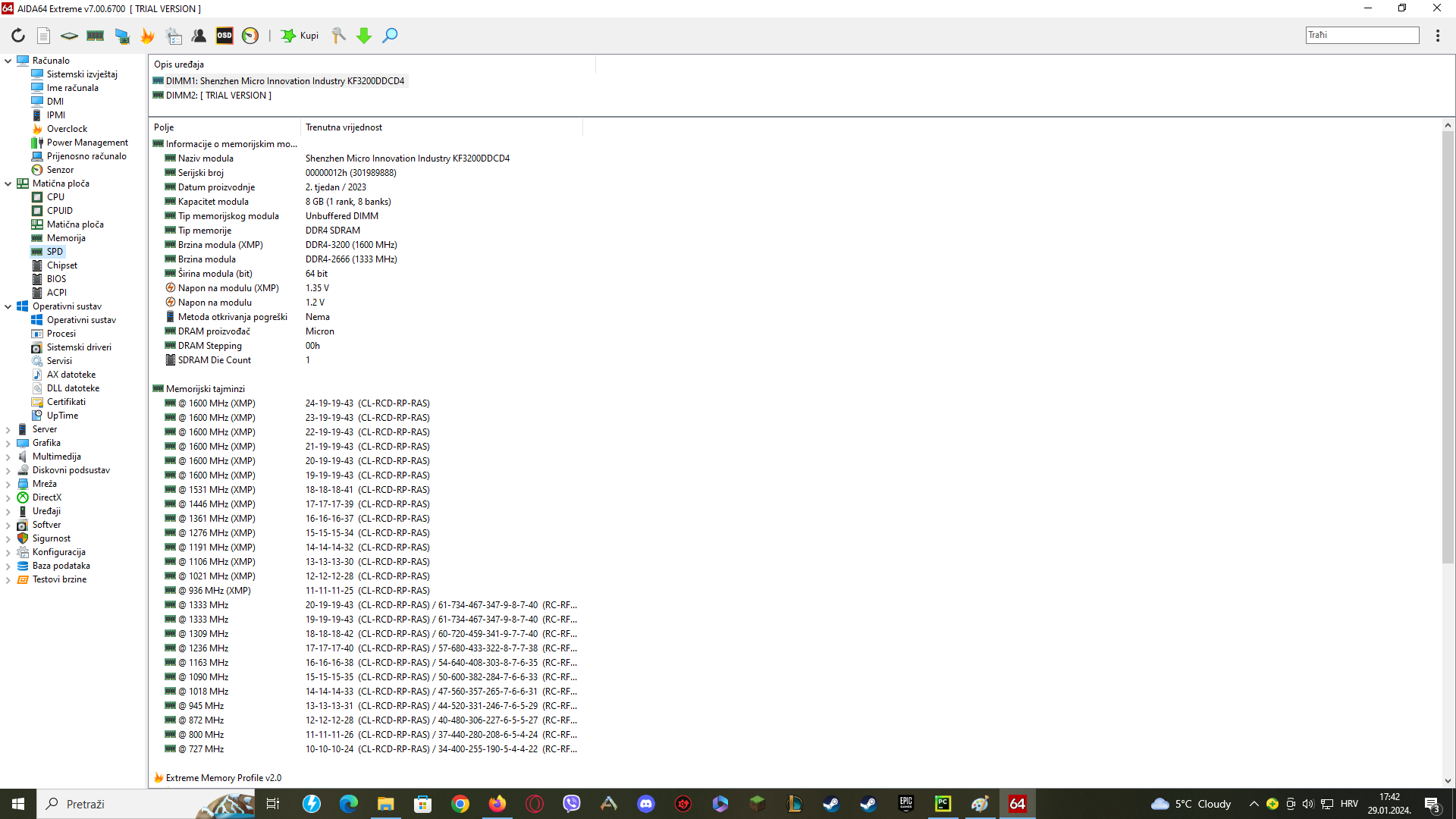The image size is (1456, 819).
Task: Click the scroll-down arrow of details pane
Action: pos(1448,781)
